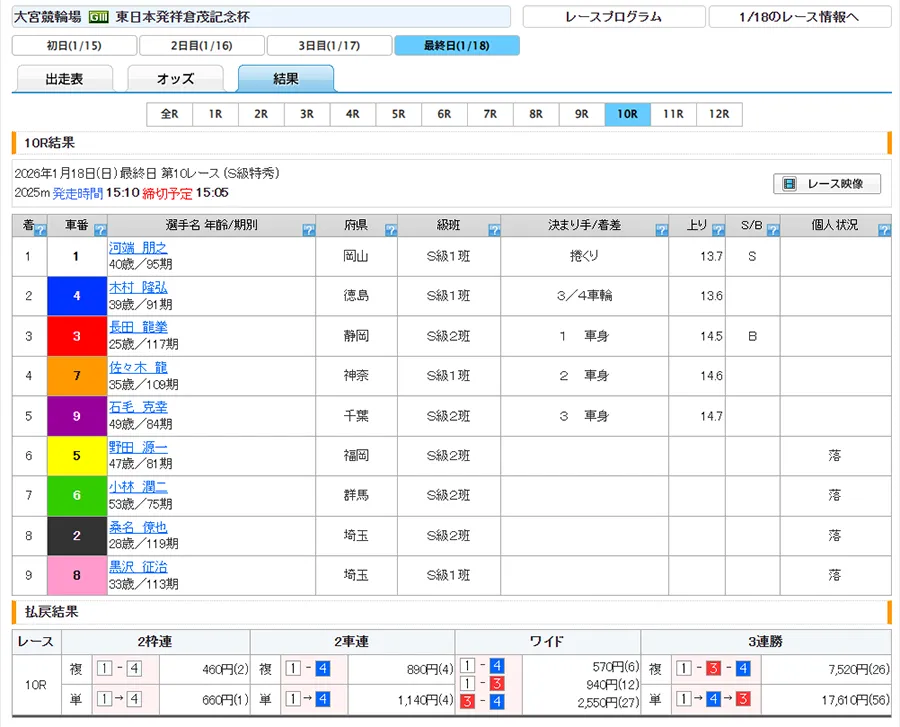900x727 pixels.
Task: Show all races with 全R tab
Action: [x=169, y=114]
